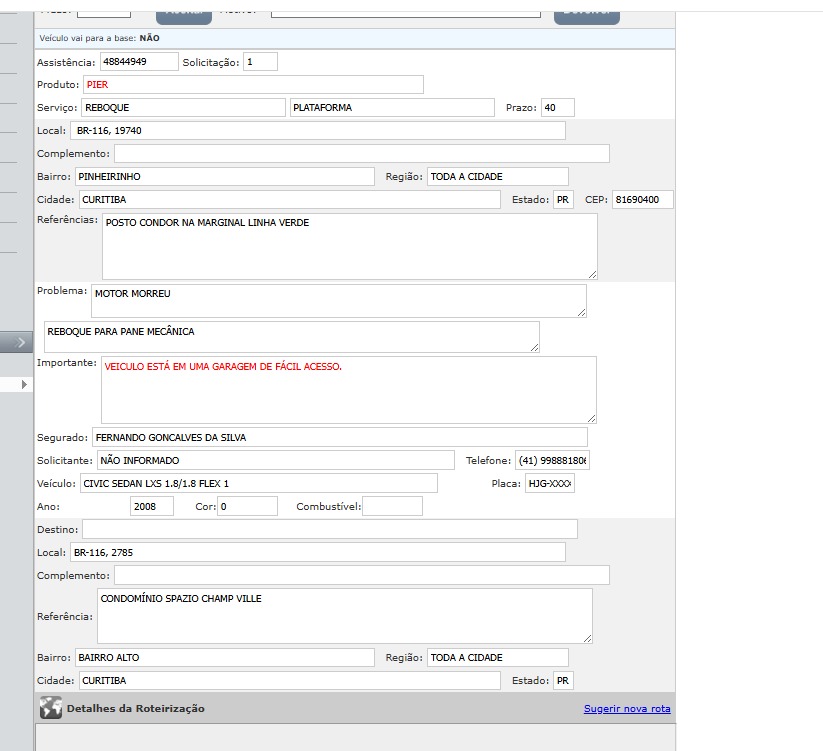Click the Assistência field 48844949
The height and width of the screenshot is (751, 823).
coord(139,61)
